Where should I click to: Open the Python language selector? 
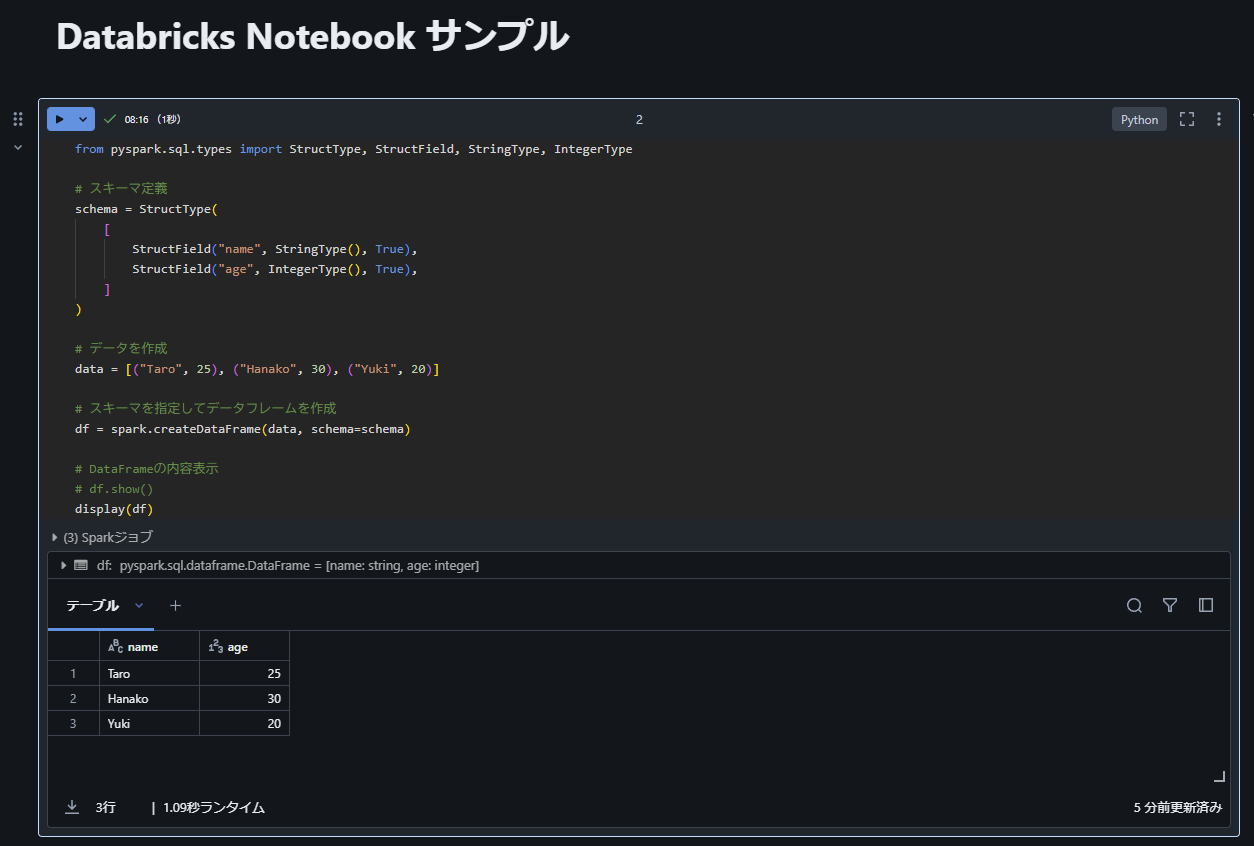[1139, 118]
